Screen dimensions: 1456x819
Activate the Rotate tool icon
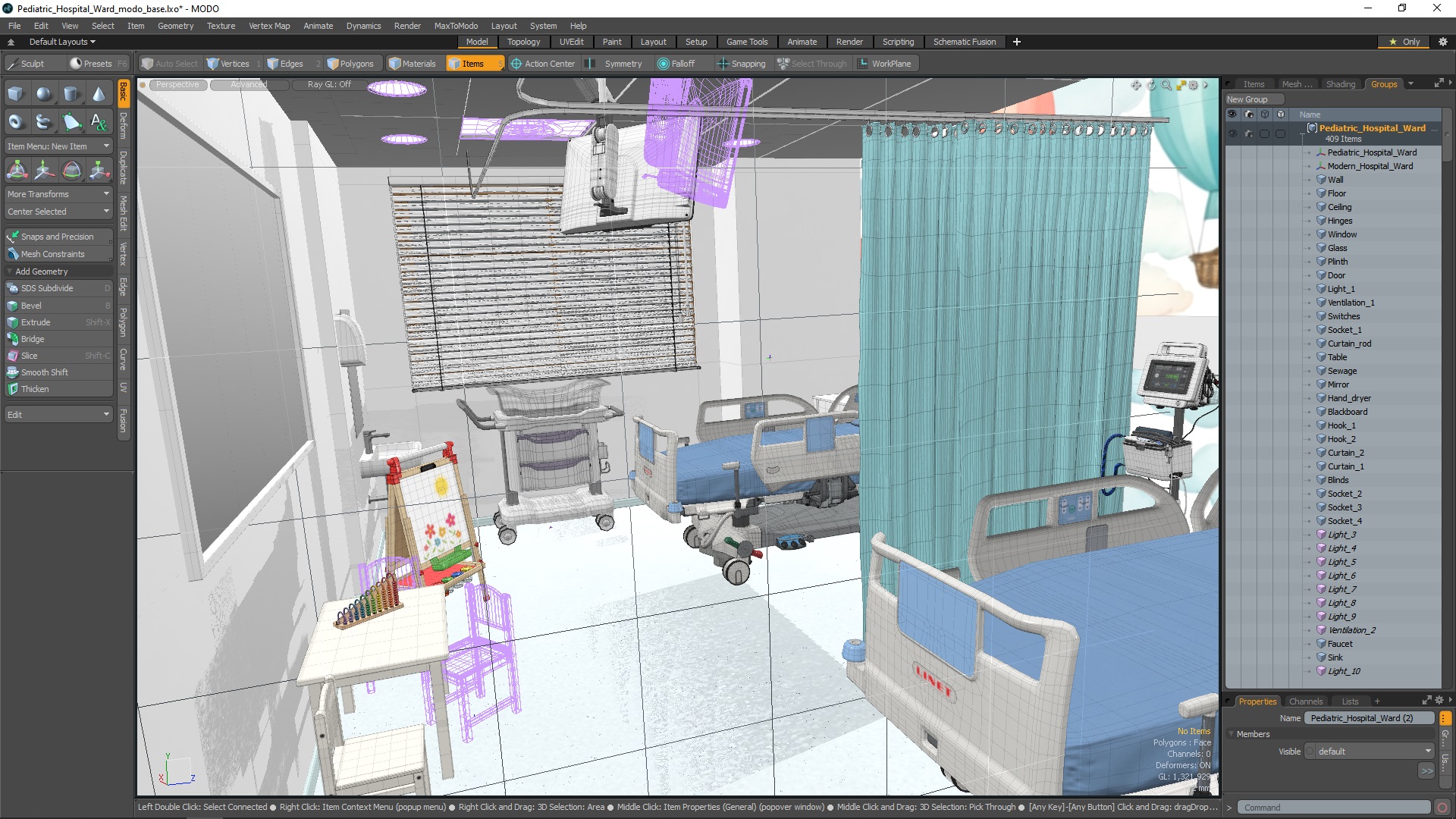71,171
